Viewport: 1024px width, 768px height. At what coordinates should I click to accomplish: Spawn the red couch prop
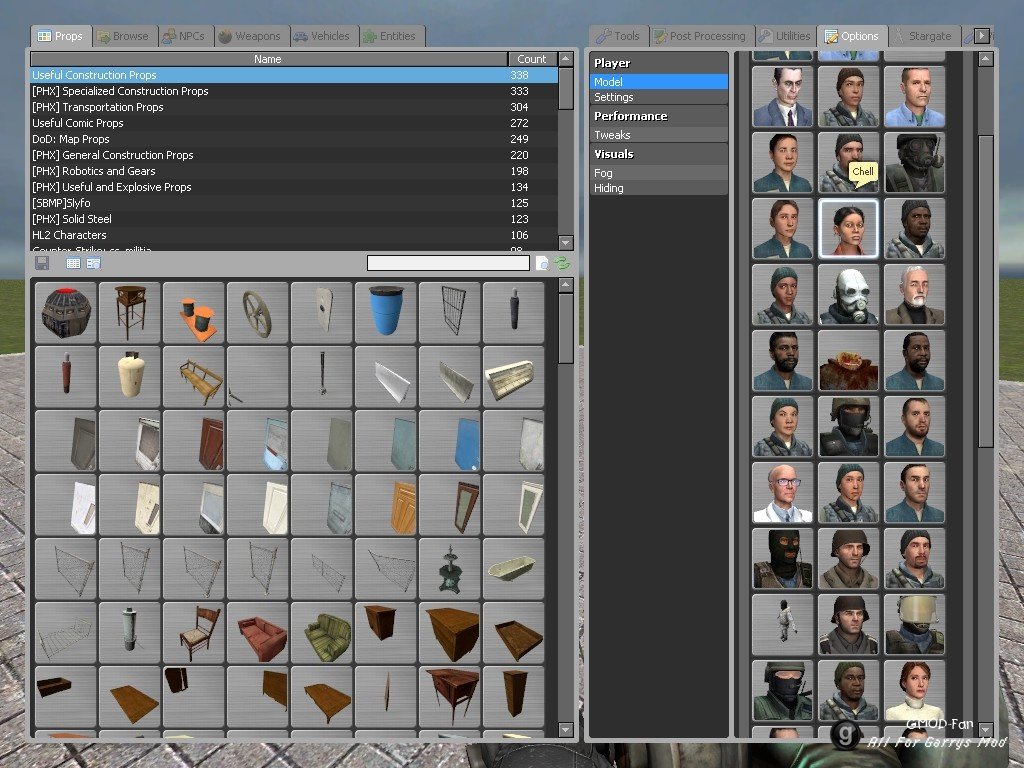pos(257,632)
